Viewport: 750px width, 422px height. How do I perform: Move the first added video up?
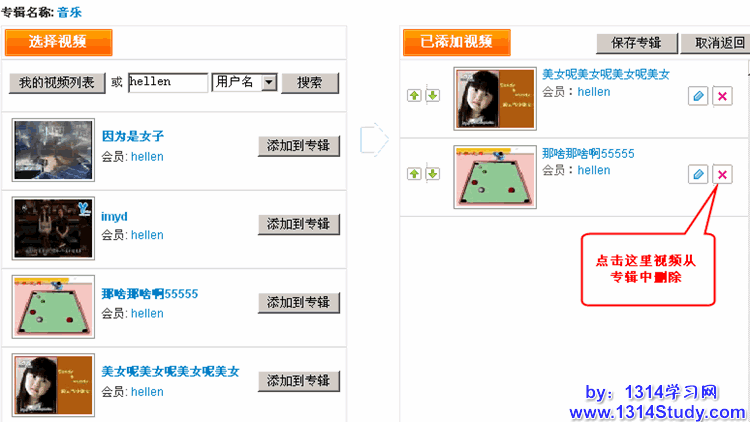pyautogui.click(x=414, y=96)
